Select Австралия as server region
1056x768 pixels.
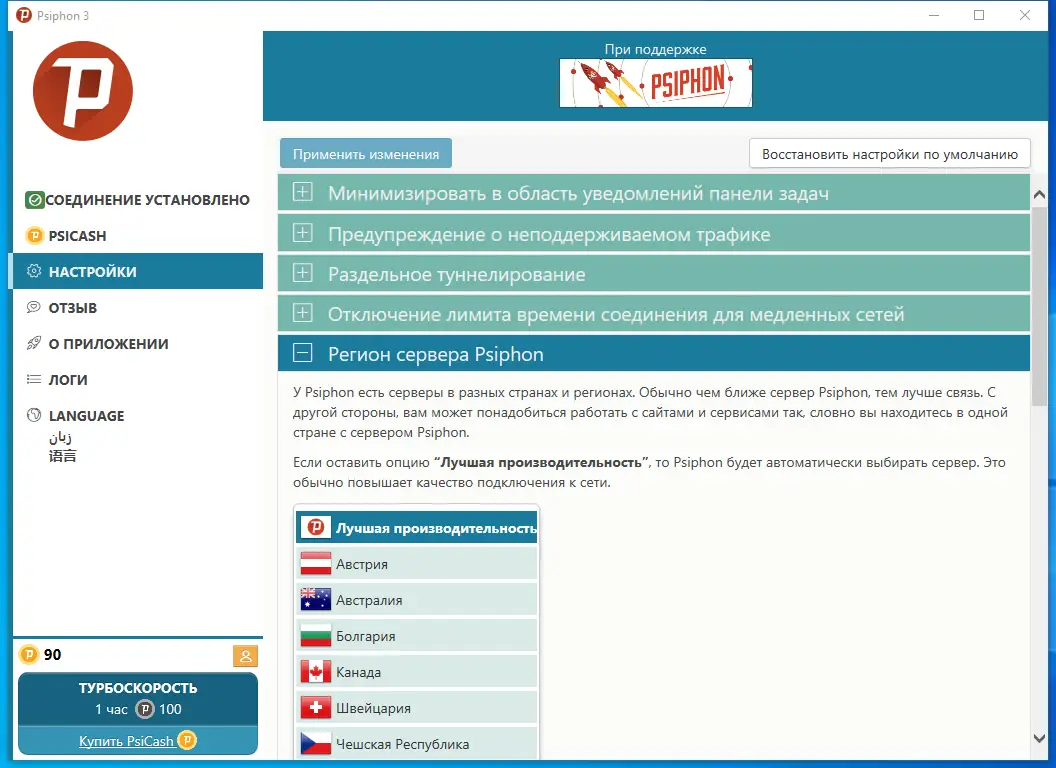tap(417, 600)
